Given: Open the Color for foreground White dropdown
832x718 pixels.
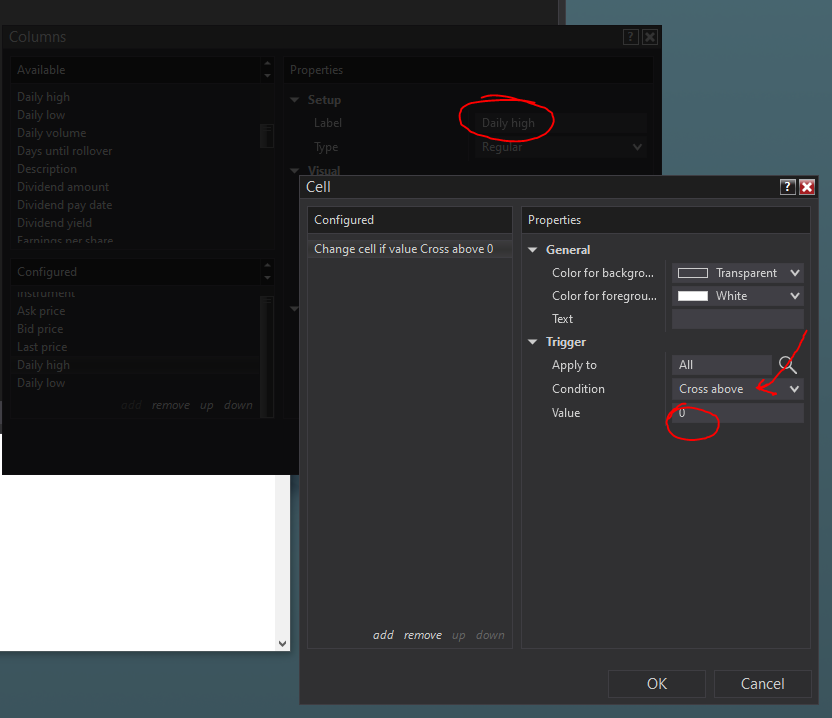Looking at the screenshot, I should click(738, 296).
